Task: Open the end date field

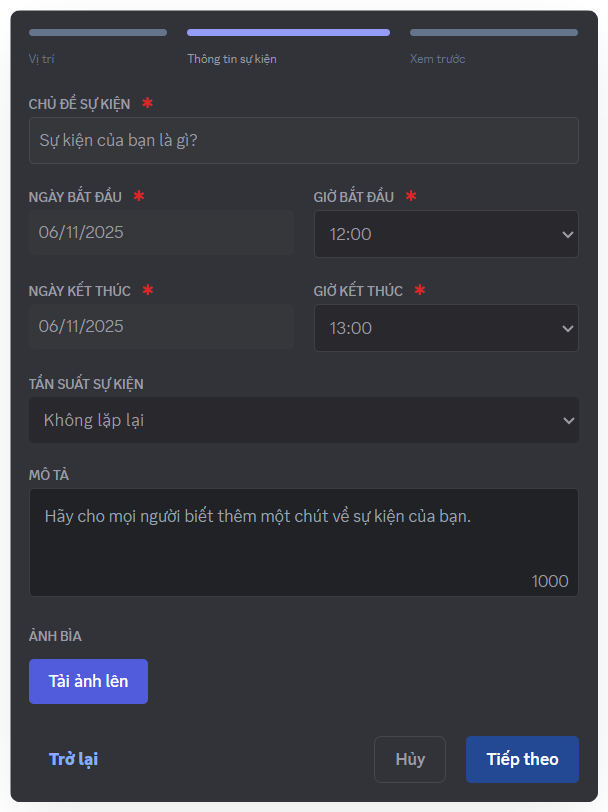Action: coord(160,326)
